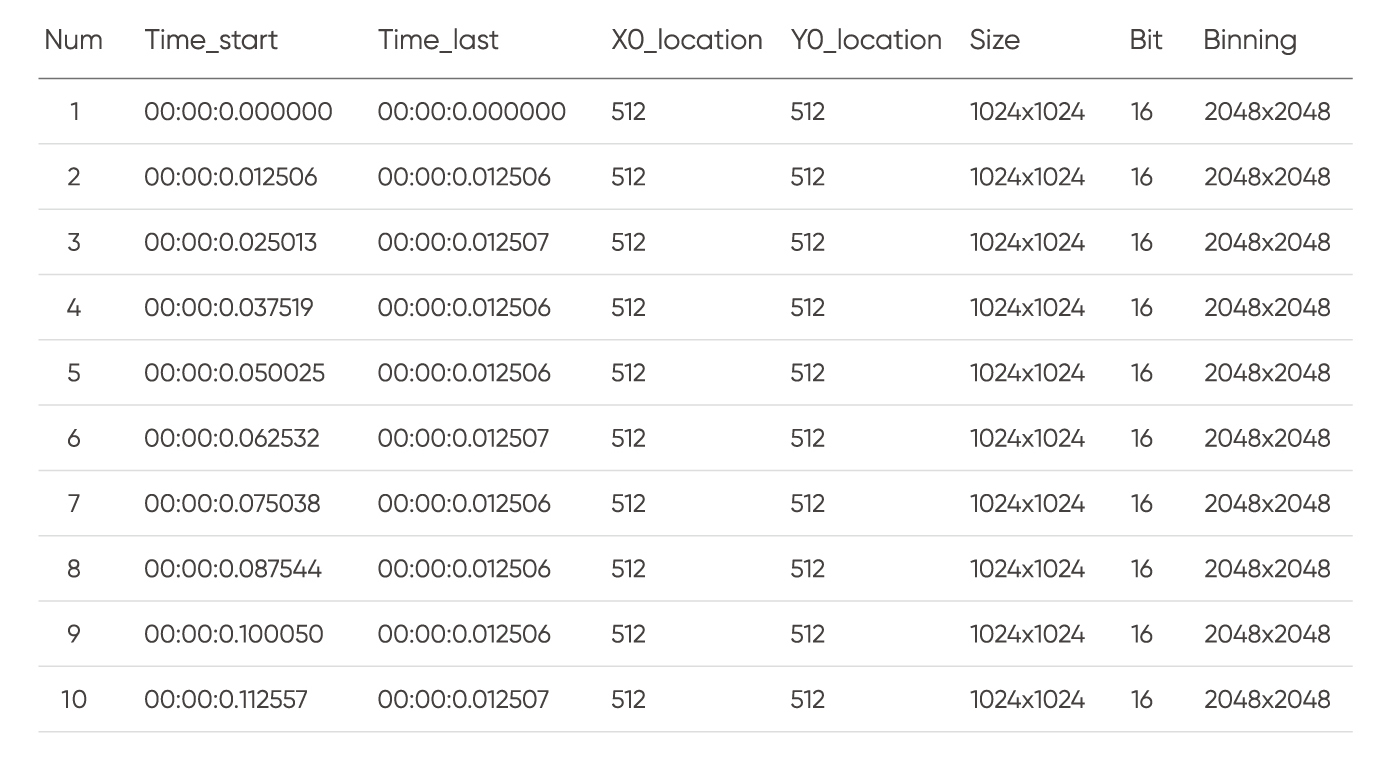Select row number 1 cell
Screen dimensions: 1375x768
[x=74, y=111]
